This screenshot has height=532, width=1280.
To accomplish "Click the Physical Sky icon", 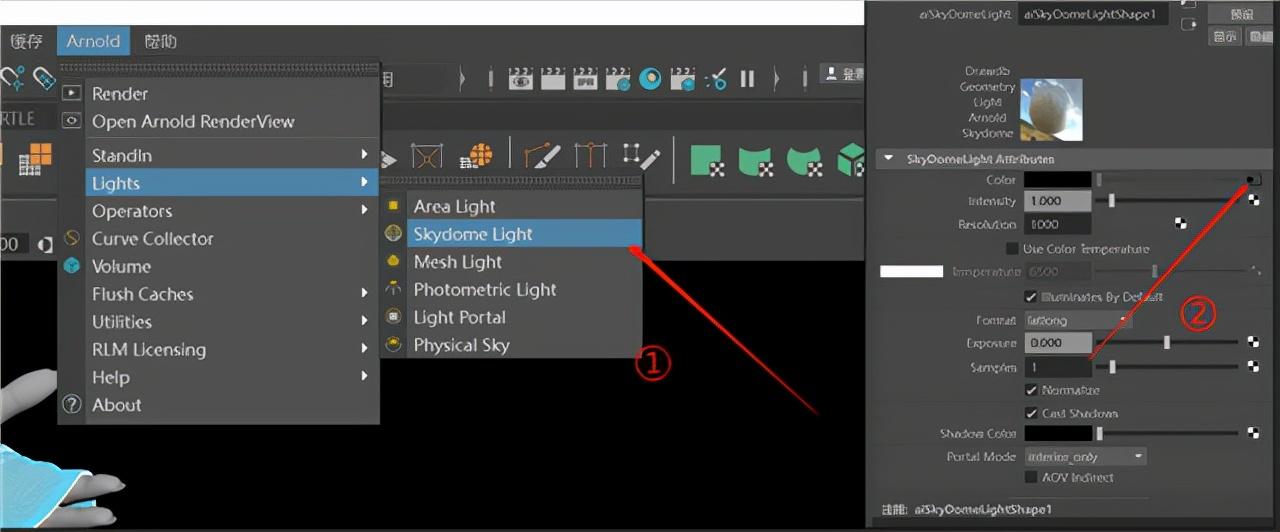I will click(393, 345).
